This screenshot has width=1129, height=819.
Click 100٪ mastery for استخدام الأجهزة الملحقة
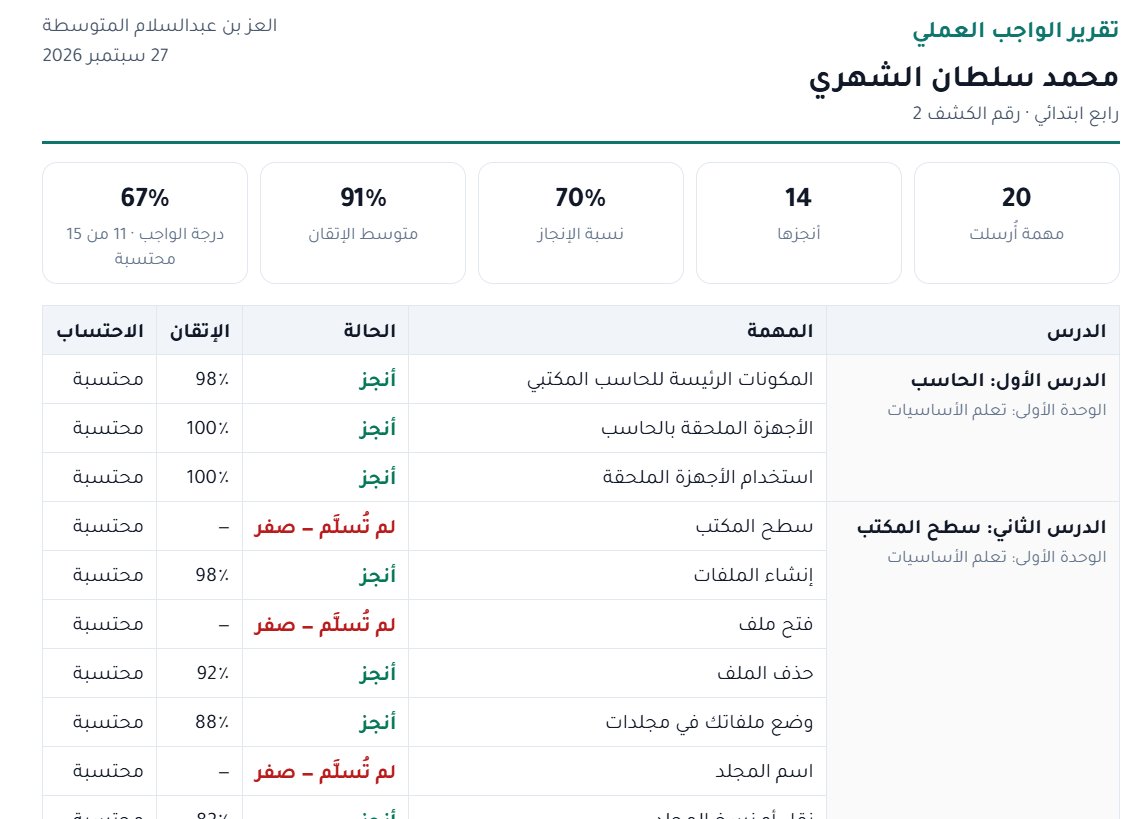[207, 477]
